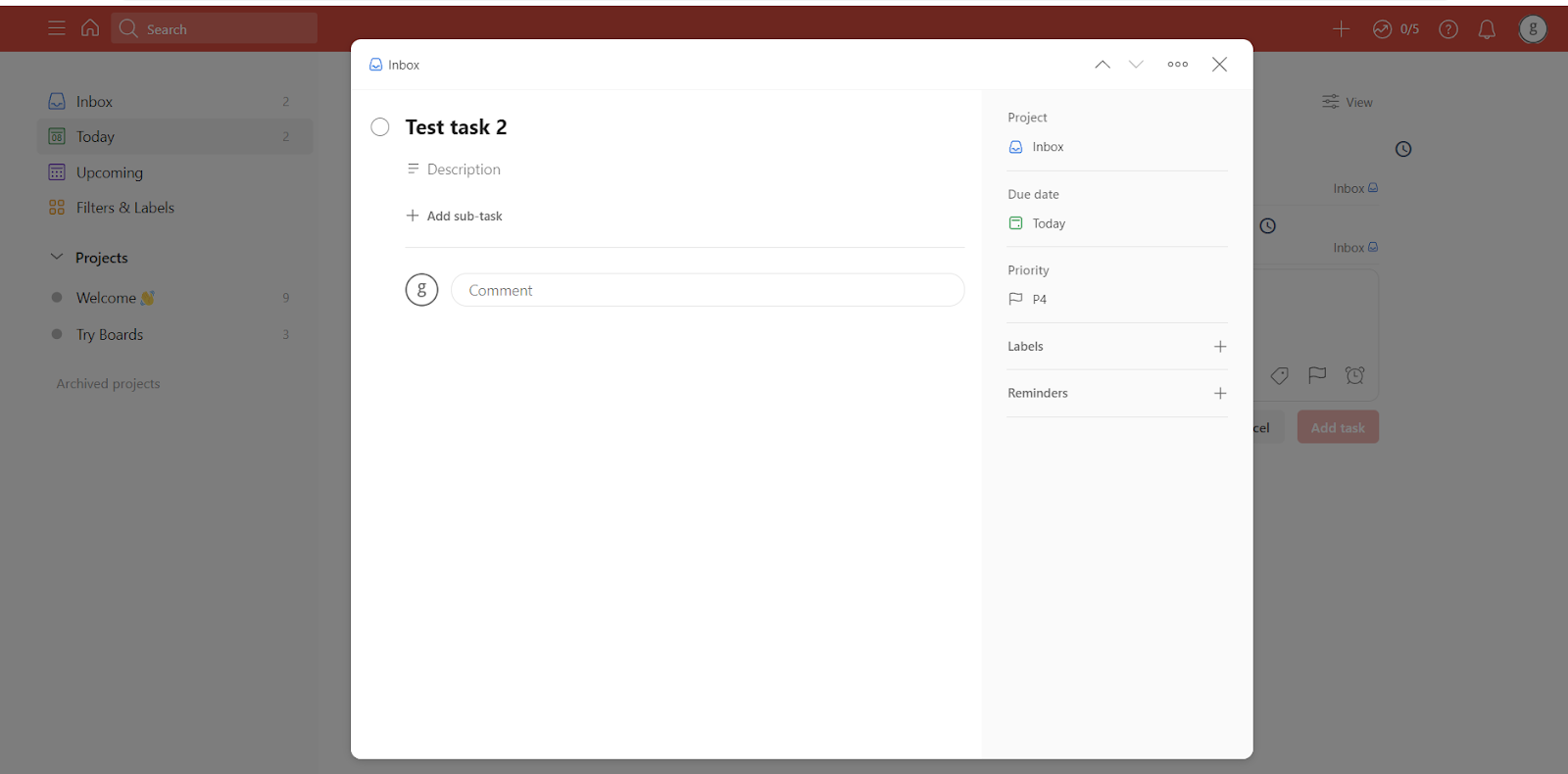The image size is (1568, 774).
Task: Go to next task with down chevron
Action: click(1136, 65)
